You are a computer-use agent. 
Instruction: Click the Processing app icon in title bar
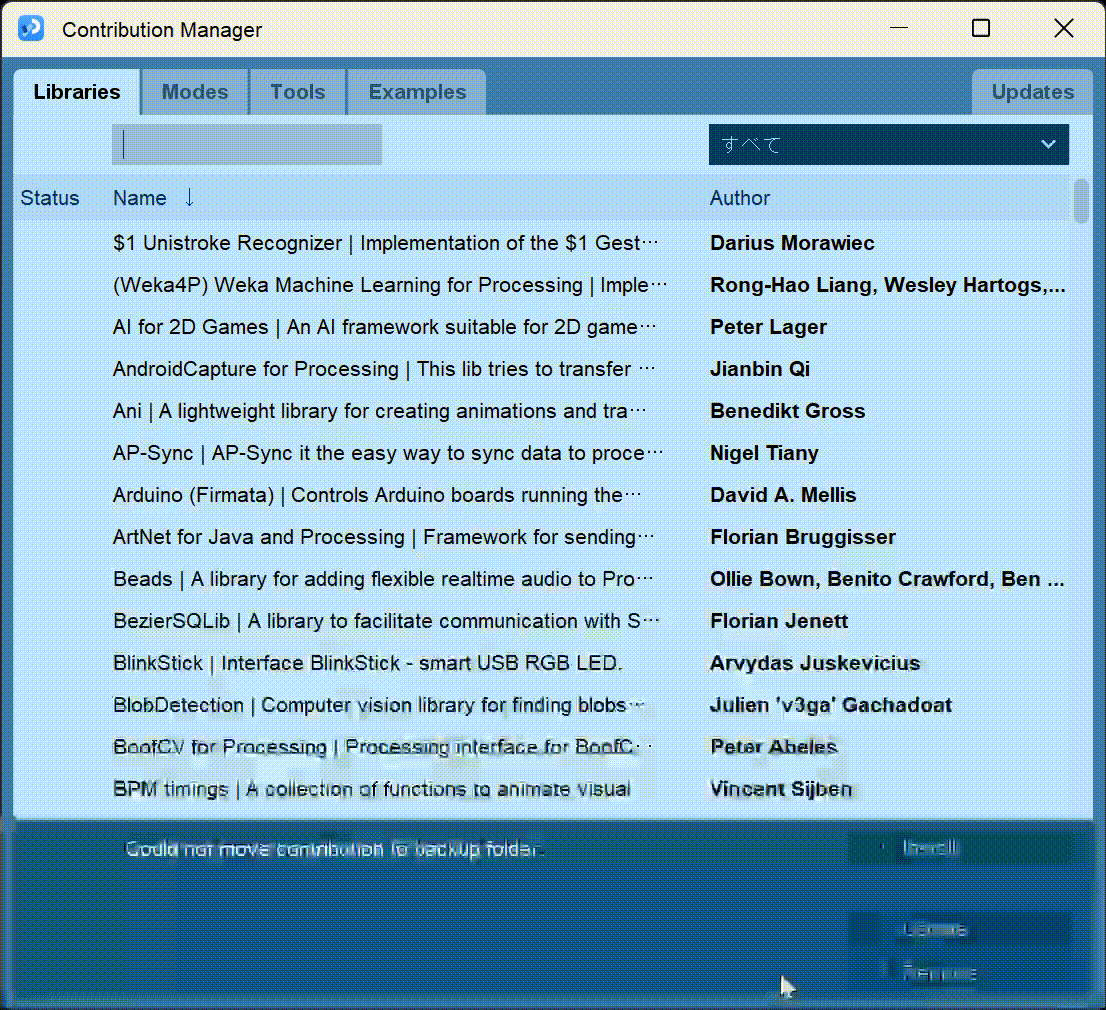coord(31,29)
